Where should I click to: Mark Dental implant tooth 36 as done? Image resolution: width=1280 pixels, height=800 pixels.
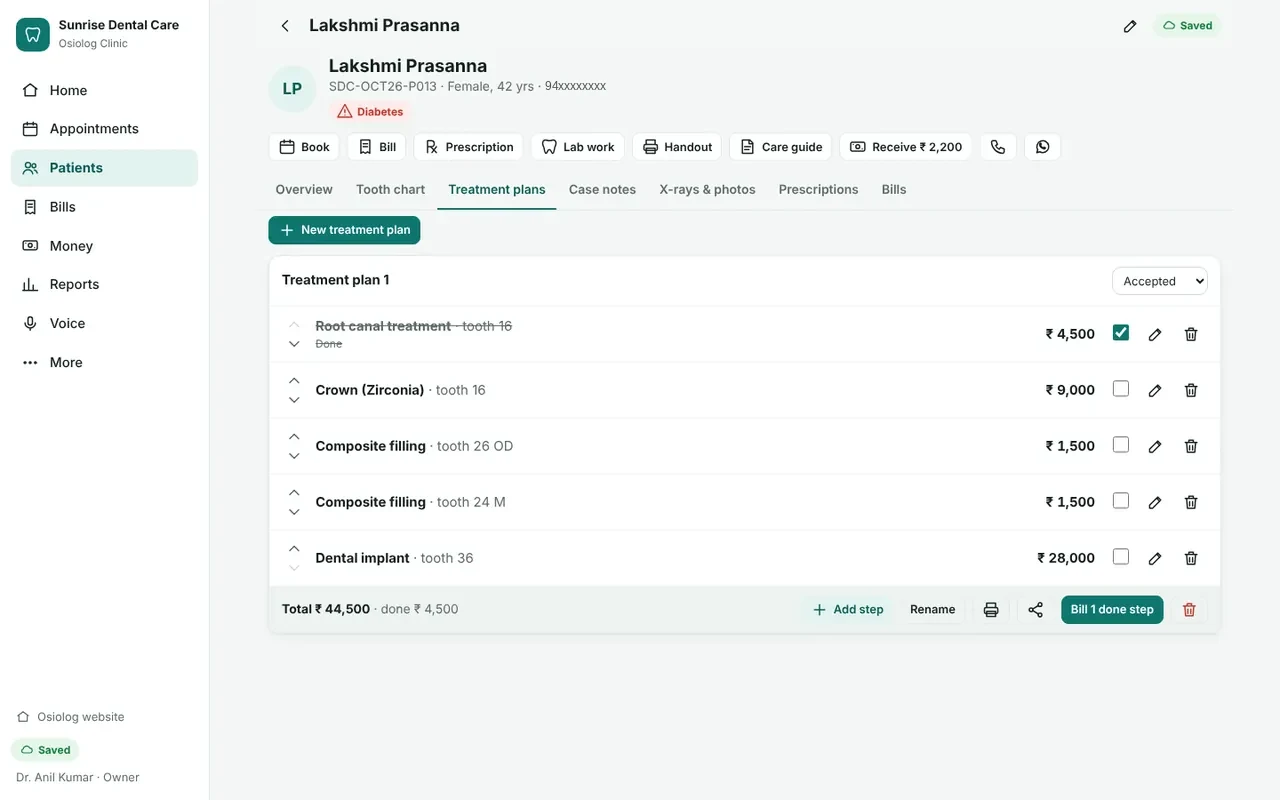(x=1121, y=557)
